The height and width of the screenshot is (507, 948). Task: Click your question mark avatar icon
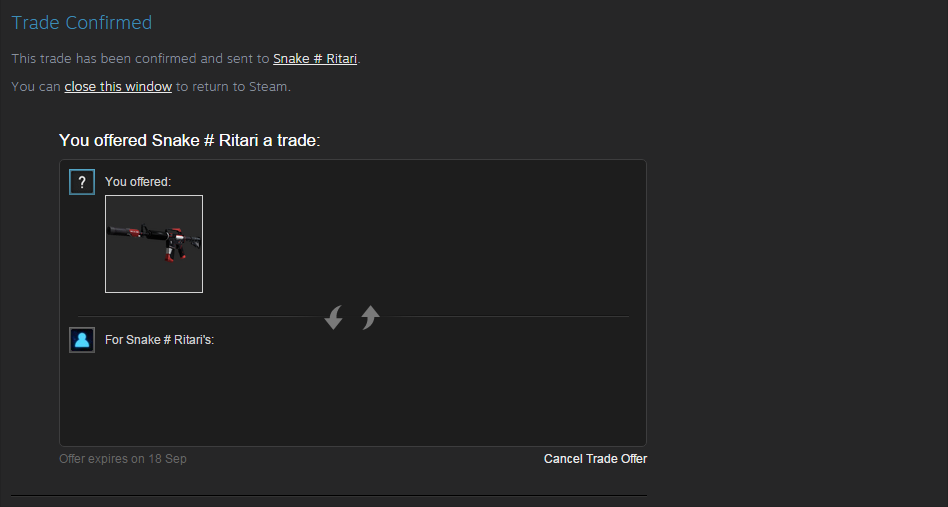pyautogui.click(x=82, y=182)
